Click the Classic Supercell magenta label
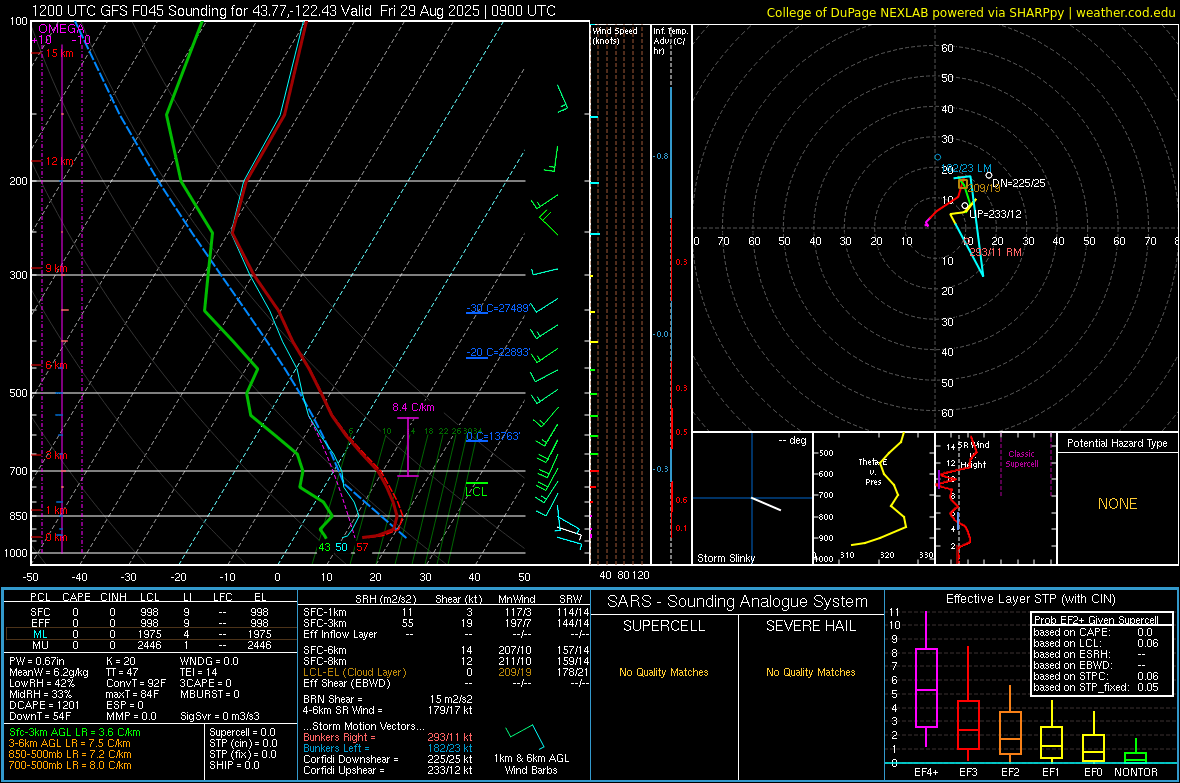Screen dimensions: 1180x783 [1021, 459]
